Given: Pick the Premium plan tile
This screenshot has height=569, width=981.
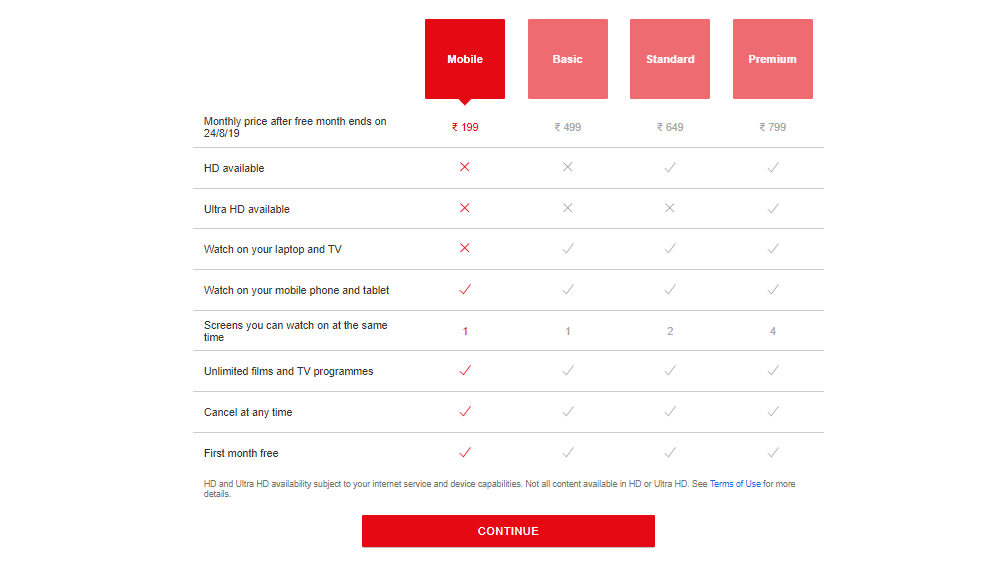Looking at the screenshot, I should click(x=773, y=59).
